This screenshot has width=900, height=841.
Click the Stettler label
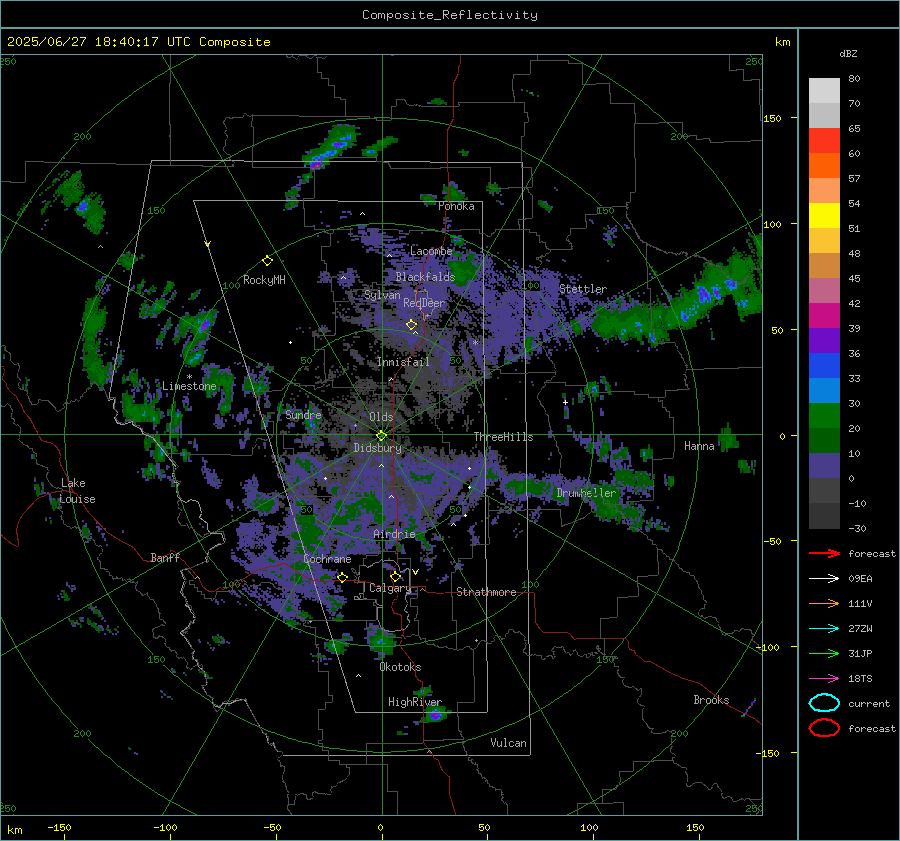pyautogui.click(x=583, y=289)
